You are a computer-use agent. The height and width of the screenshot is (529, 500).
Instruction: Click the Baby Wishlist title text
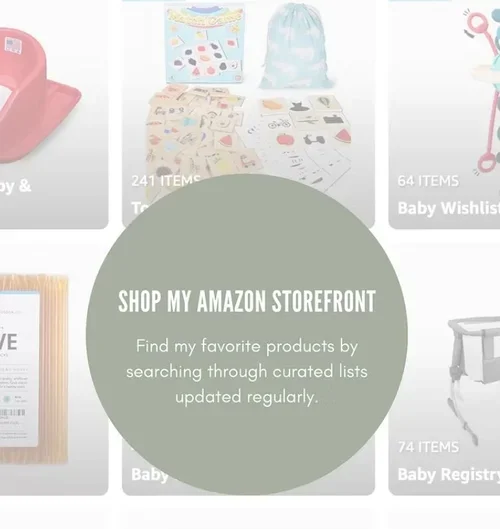[x=449, y=208]
